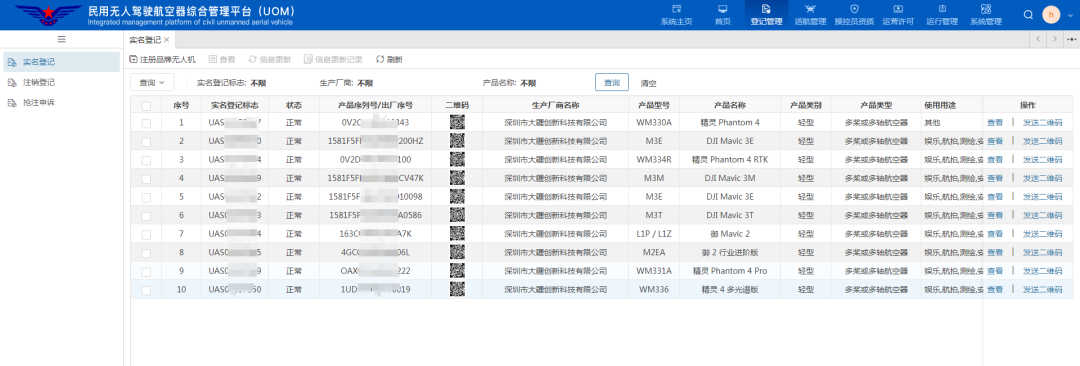The image size is (1080, 366).
Task: Open QR code of row 2 DJI Mavic 3E
Action: 457,141
